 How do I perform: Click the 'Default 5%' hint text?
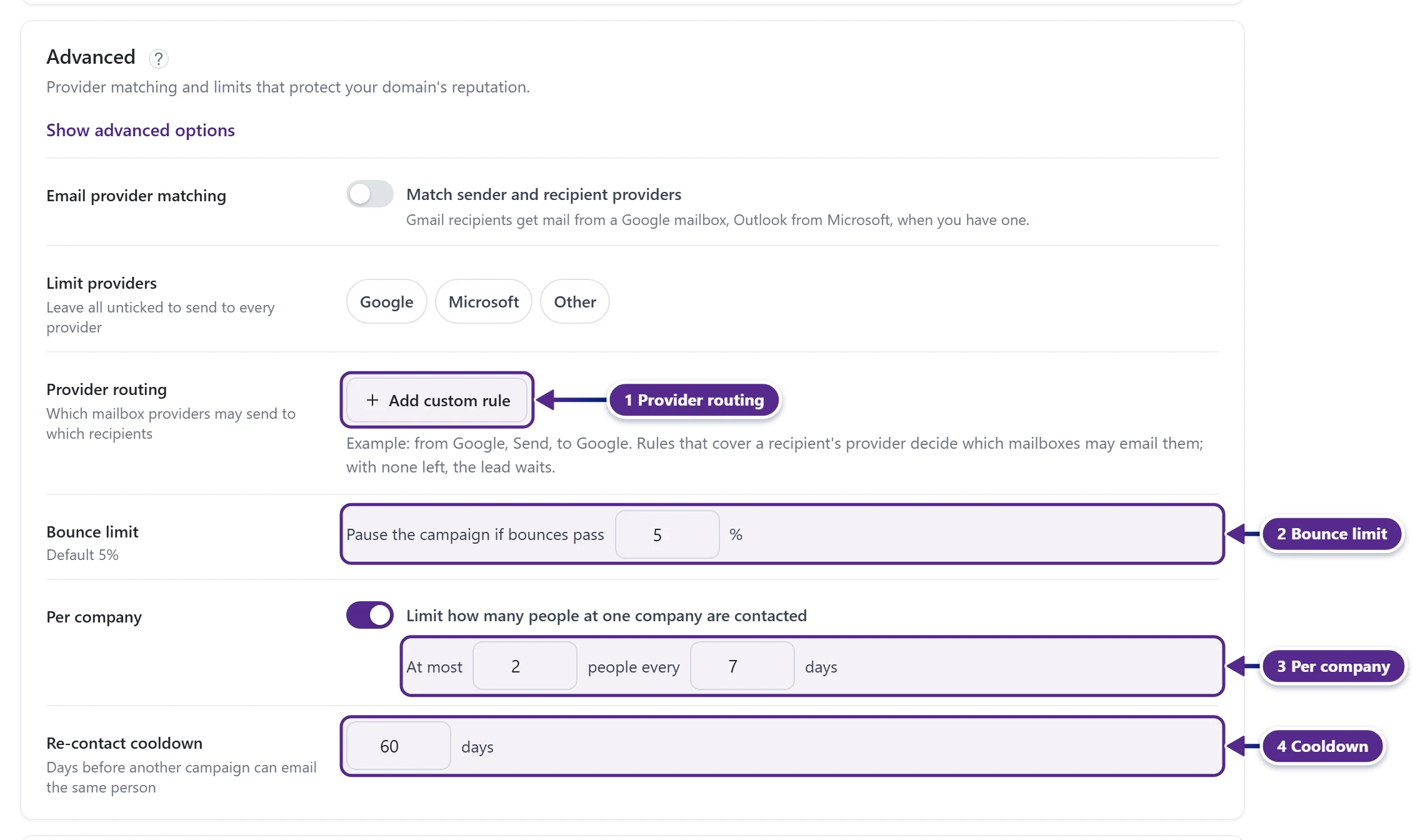pos(82,554)
